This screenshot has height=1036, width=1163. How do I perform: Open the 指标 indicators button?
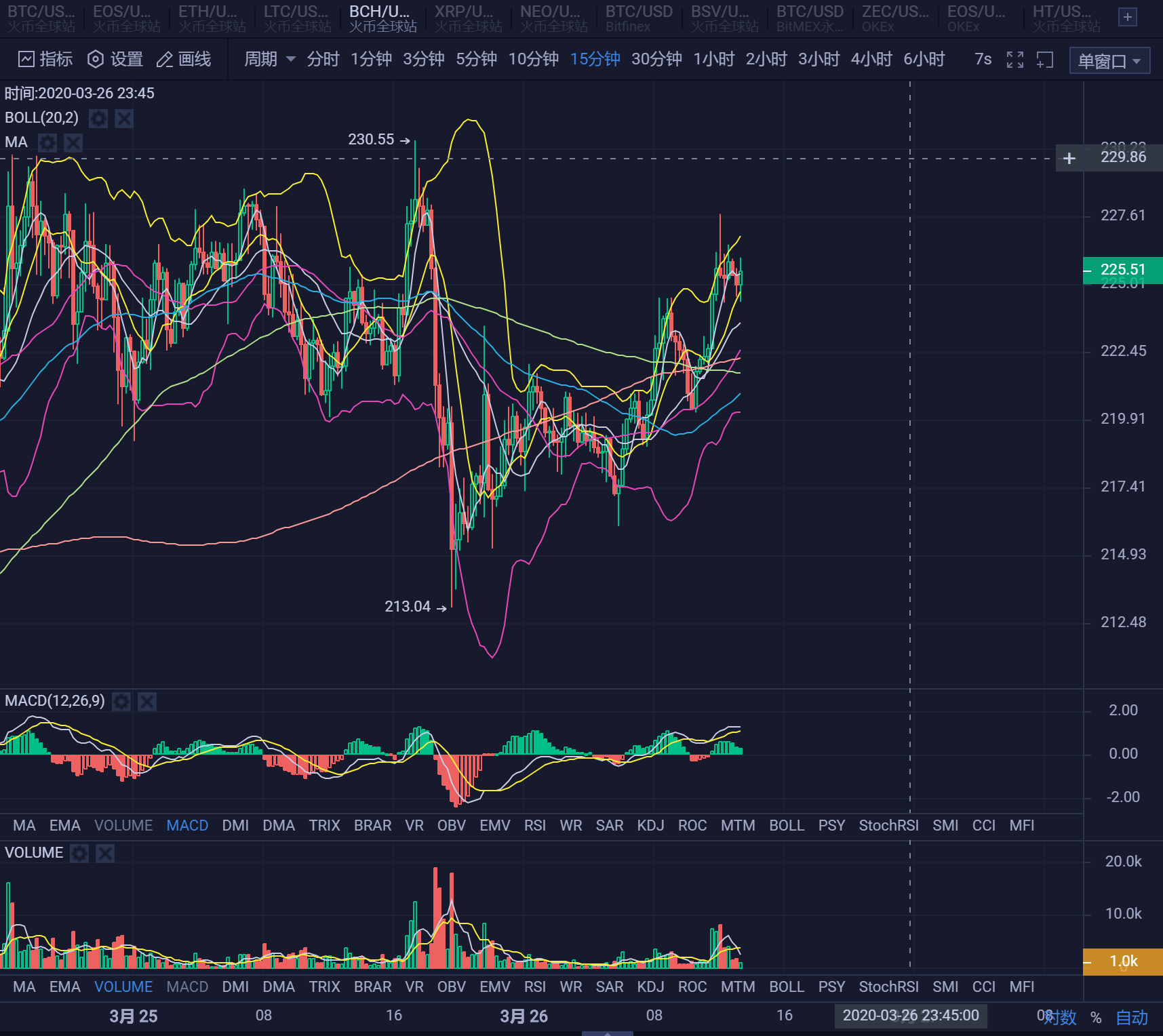click(45, 60)
